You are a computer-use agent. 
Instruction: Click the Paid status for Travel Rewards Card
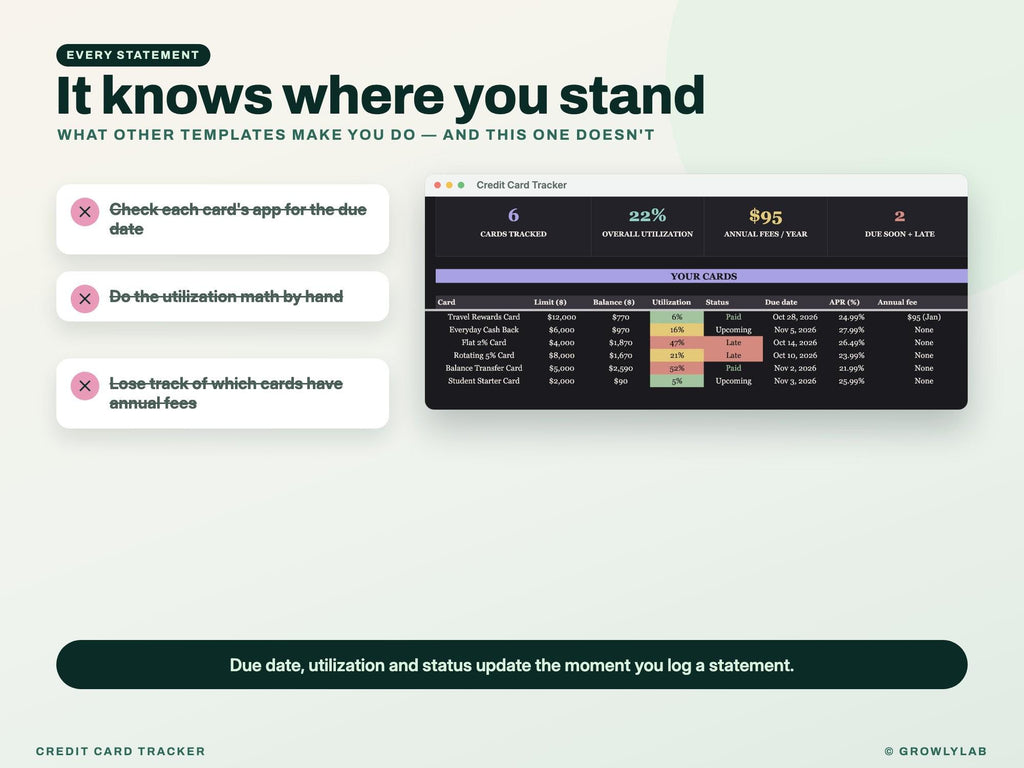tap(733, 317)
